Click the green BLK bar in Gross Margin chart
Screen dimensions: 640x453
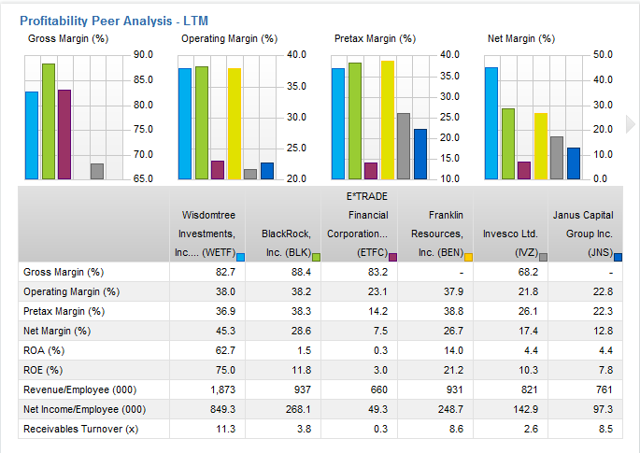pos(48,122)
